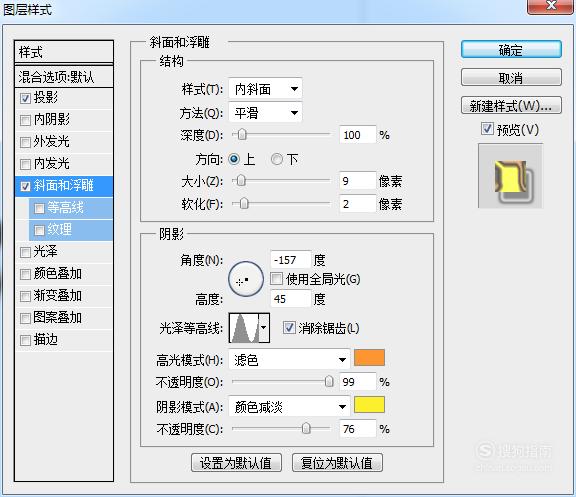Image resolution: width=576 pixels, height=497 pixels.
Task: Enable the 渐变叠加 checkbox
Action: (25, 296)
